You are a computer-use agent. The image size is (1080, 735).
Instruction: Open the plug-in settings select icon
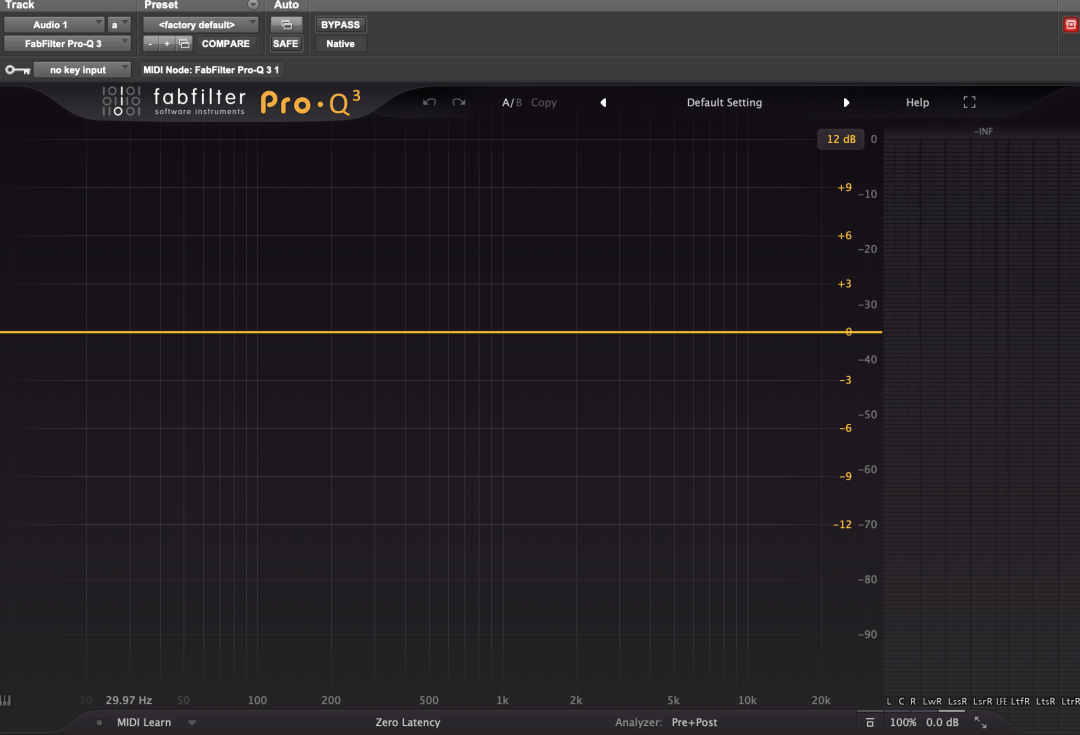click(x=184, y=43)
